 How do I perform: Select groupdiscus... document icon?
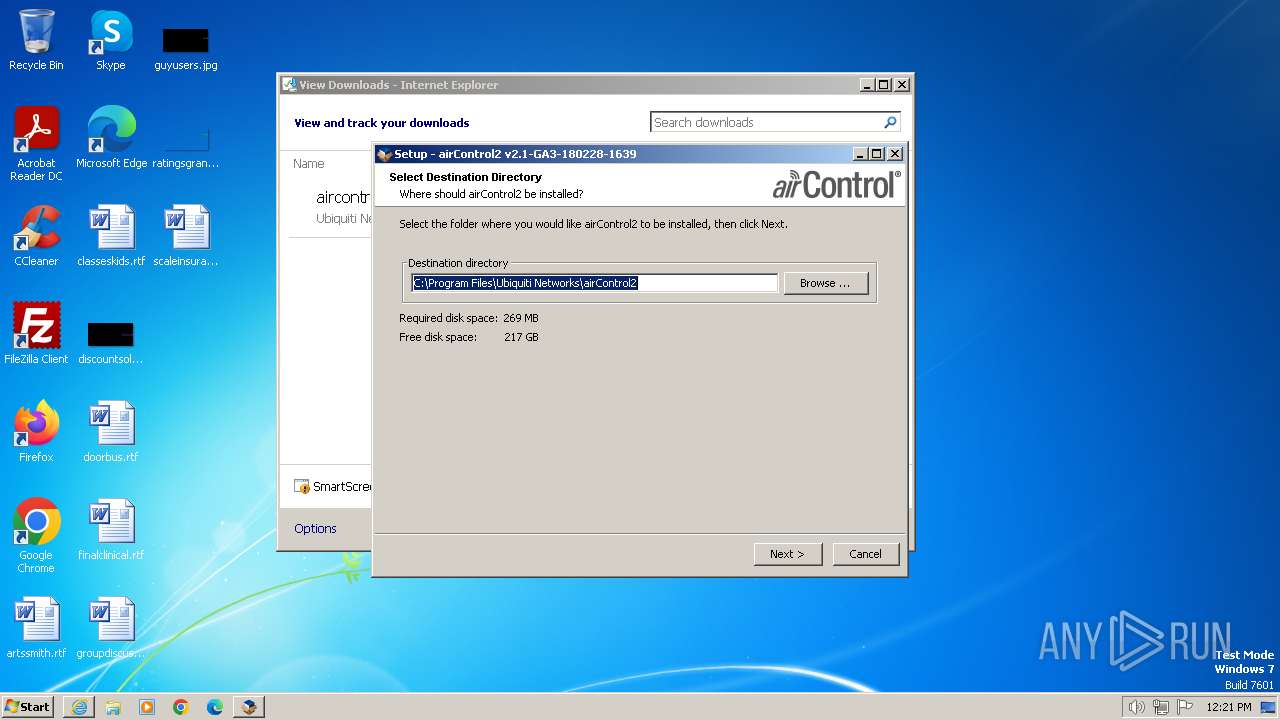point(111,628)
